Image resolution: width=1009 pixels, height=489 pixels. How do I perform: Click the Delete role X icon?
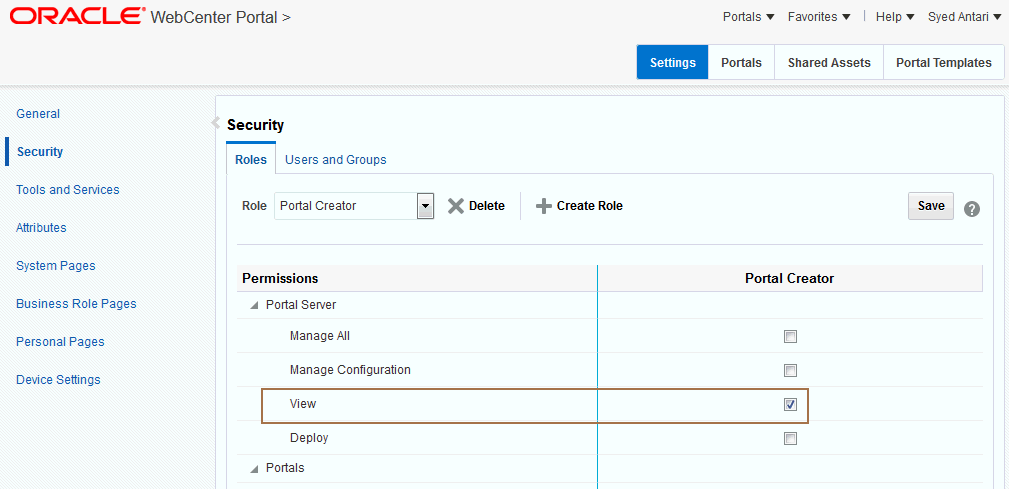[x=456, y=206]
